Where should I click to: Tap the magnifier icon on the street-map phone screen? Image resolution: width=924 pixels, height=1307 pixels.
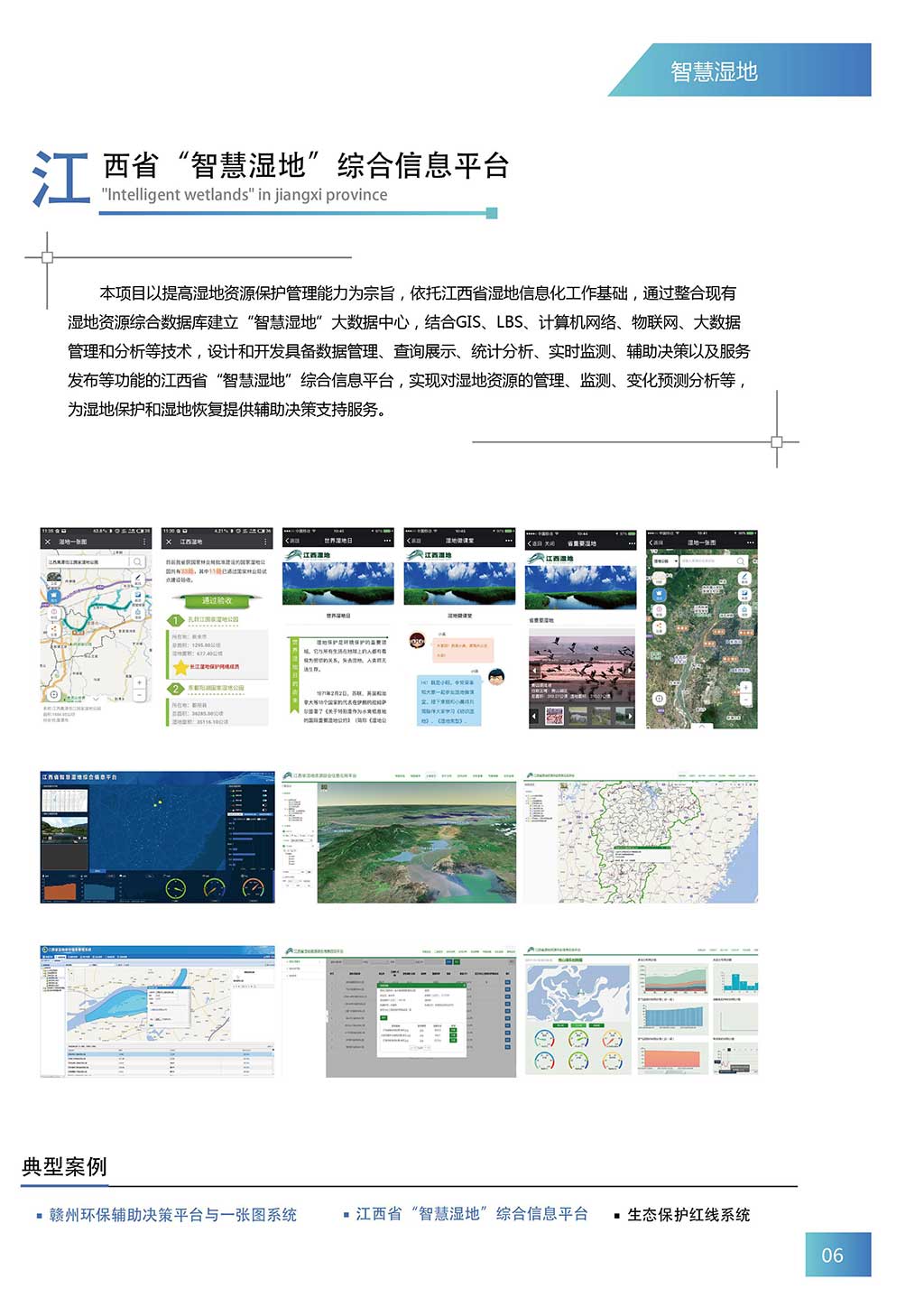tap(137, 561)
